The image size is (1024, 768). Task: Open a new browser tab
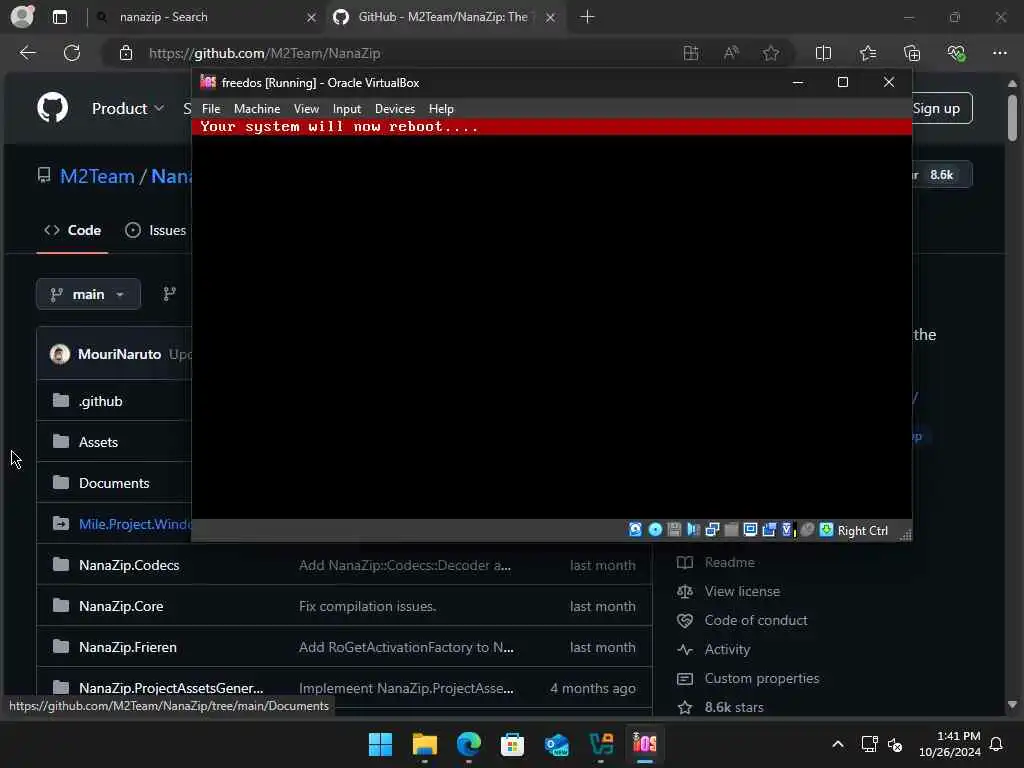pyautogui.click(x=587, y=17)
